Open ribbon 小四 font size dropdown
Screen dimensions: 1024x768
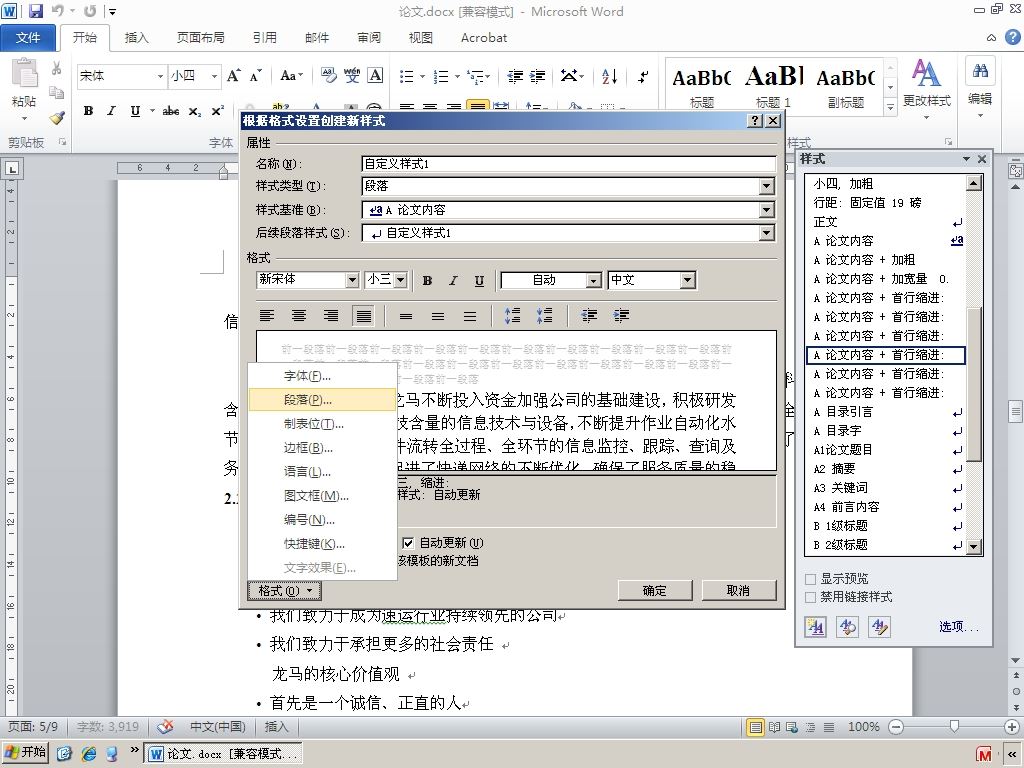pyautogui.click(x=214, y=76)
